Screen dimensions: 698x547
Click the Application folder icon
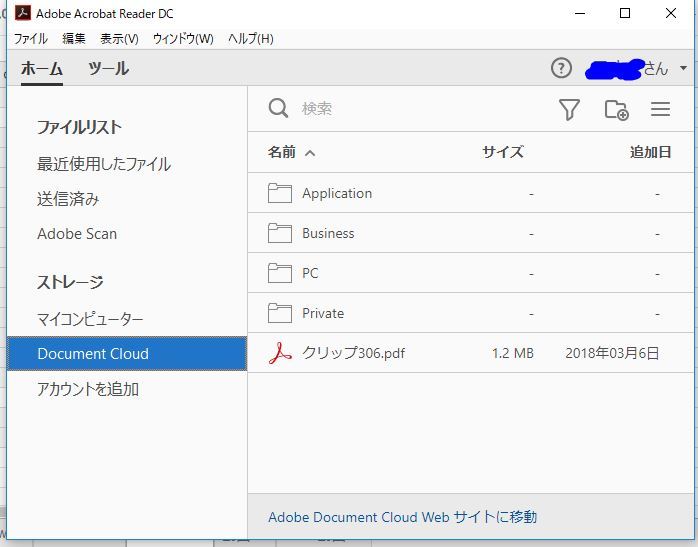click(x=280, y=193)
